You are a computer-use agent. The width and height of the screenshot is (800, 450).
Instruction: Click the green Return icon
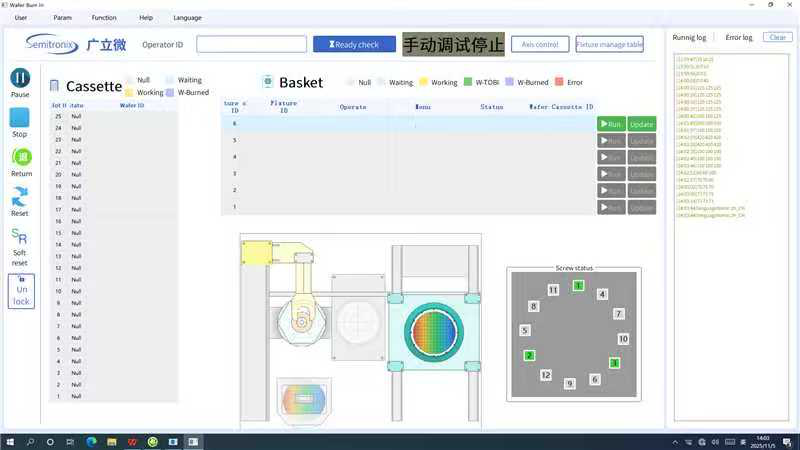pyautogui.click(x=20, y=157)
